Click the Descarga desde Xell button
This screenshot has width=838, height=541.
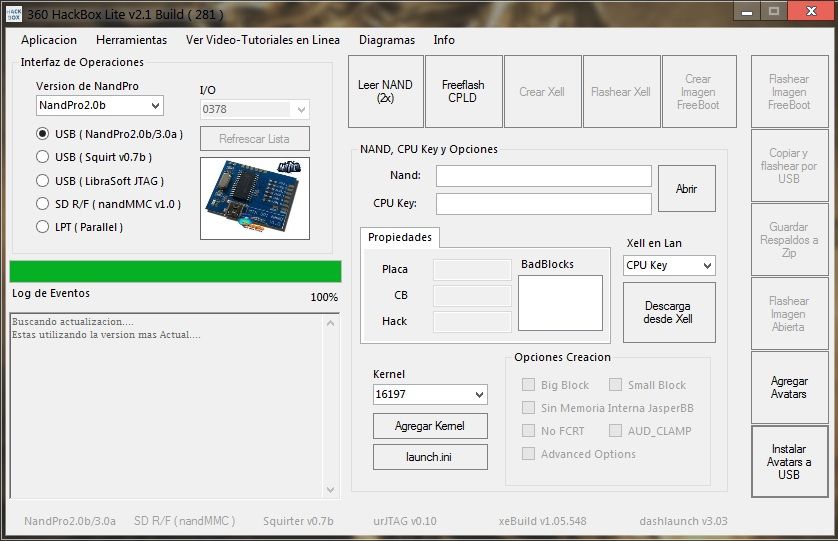669,312
